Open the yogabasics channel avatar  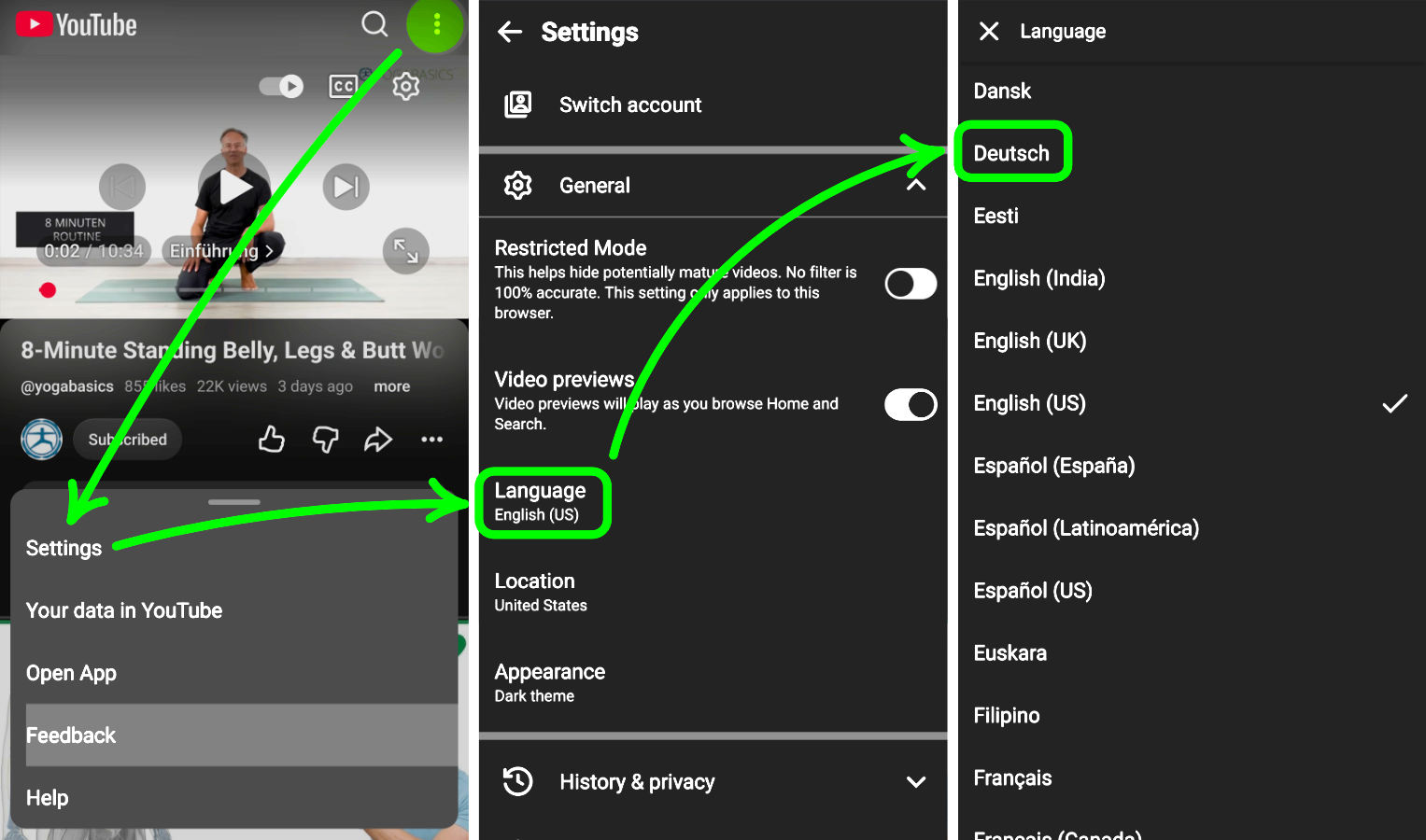(x=42, y=440)
